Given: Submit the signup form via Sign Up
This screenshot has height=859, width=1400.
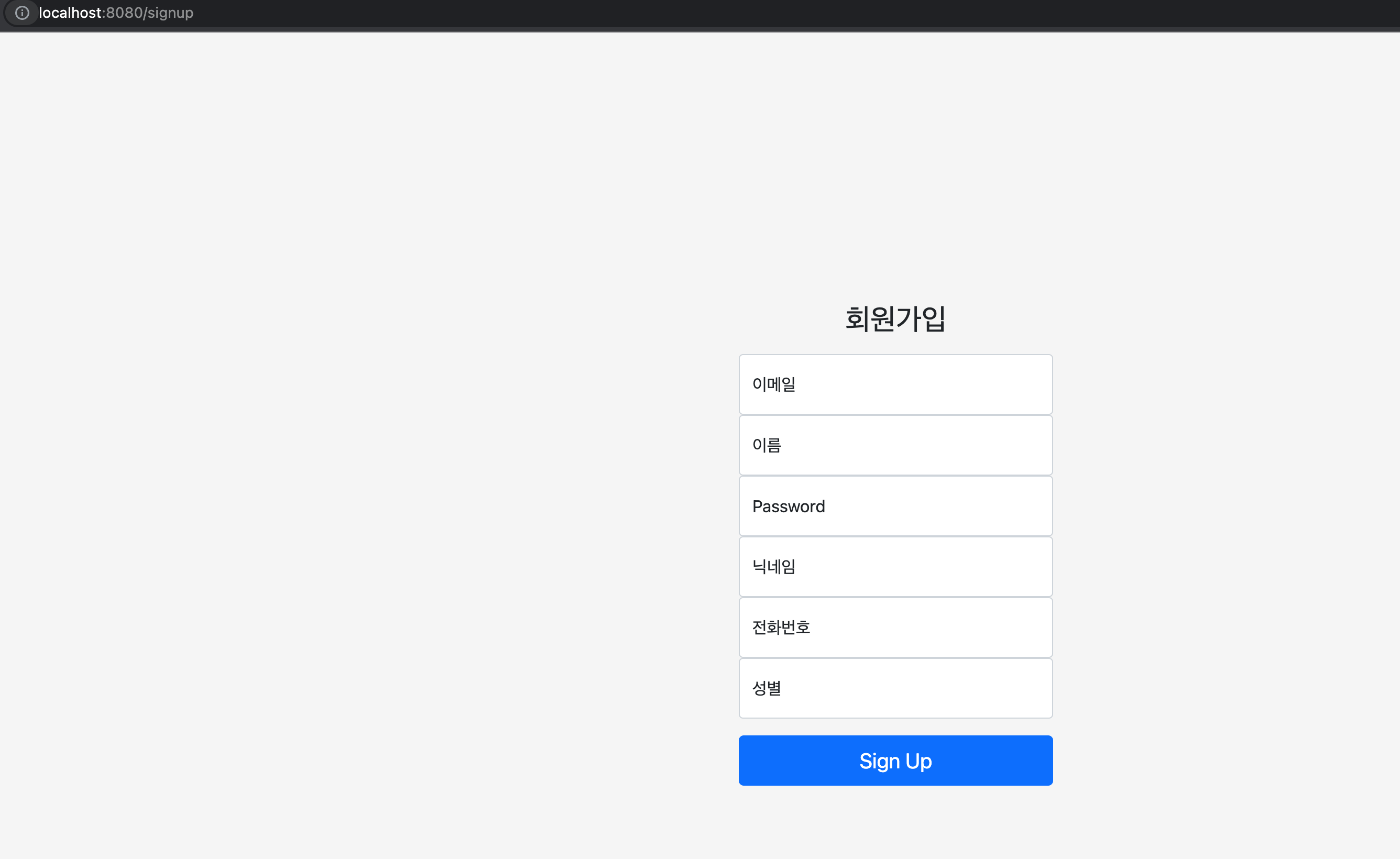Looking at the screenshot, I should (x=895, y=760).
